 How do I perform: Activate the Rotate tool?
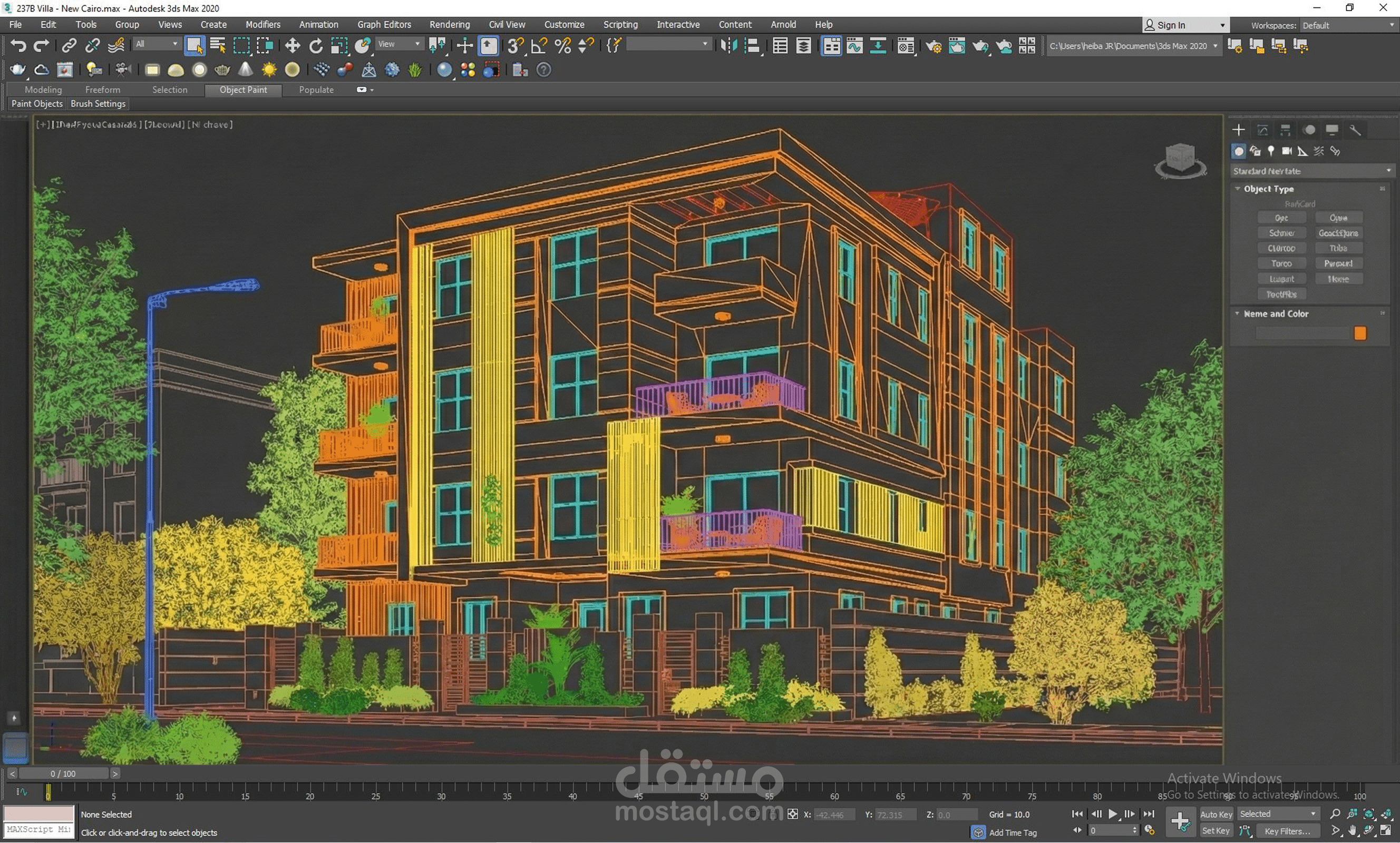click(315, 45)
